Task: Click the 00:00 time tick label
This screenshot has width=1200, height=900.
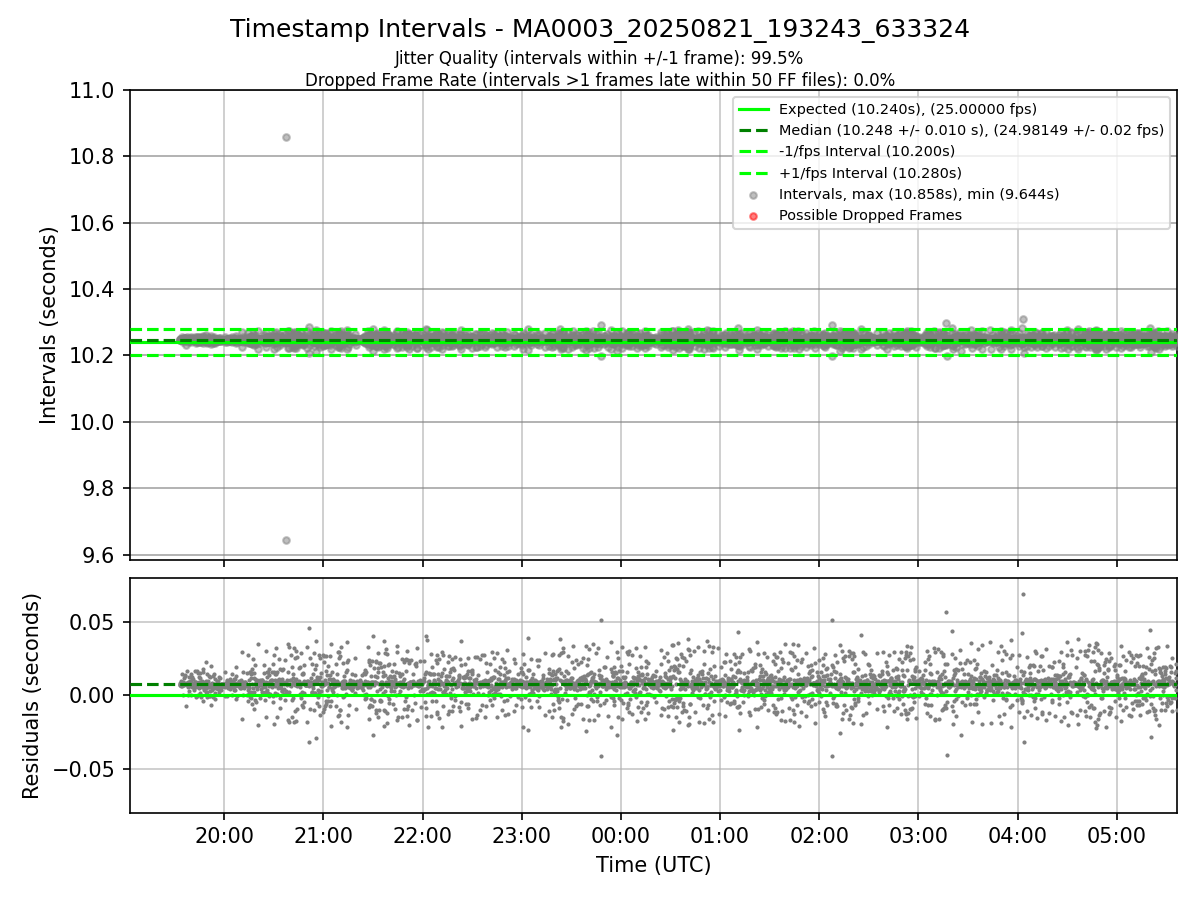Action: click(620, 836)
